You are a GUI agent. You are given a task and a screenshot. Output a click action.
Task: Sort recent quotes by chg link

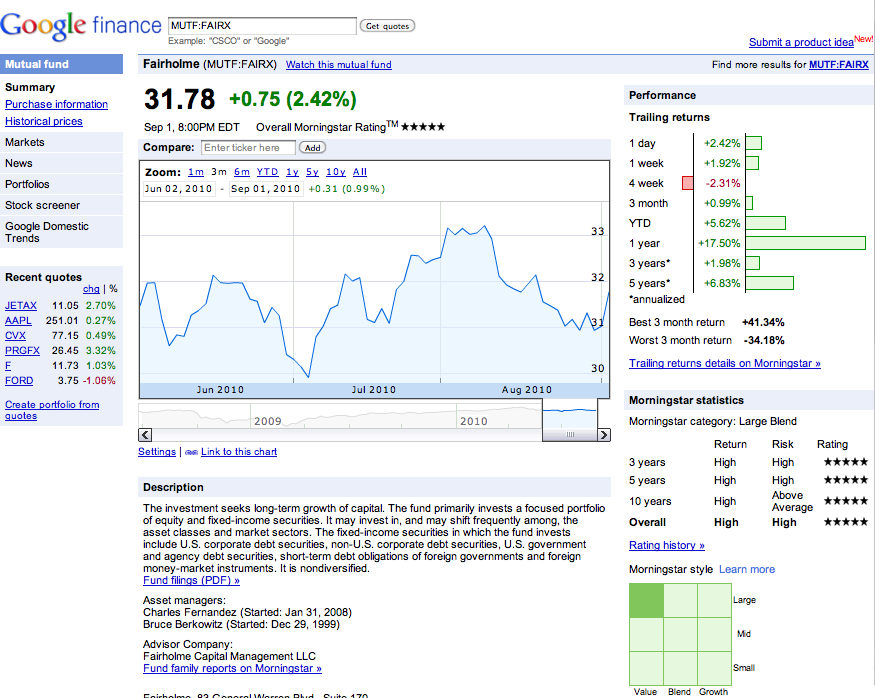point(91,289)
